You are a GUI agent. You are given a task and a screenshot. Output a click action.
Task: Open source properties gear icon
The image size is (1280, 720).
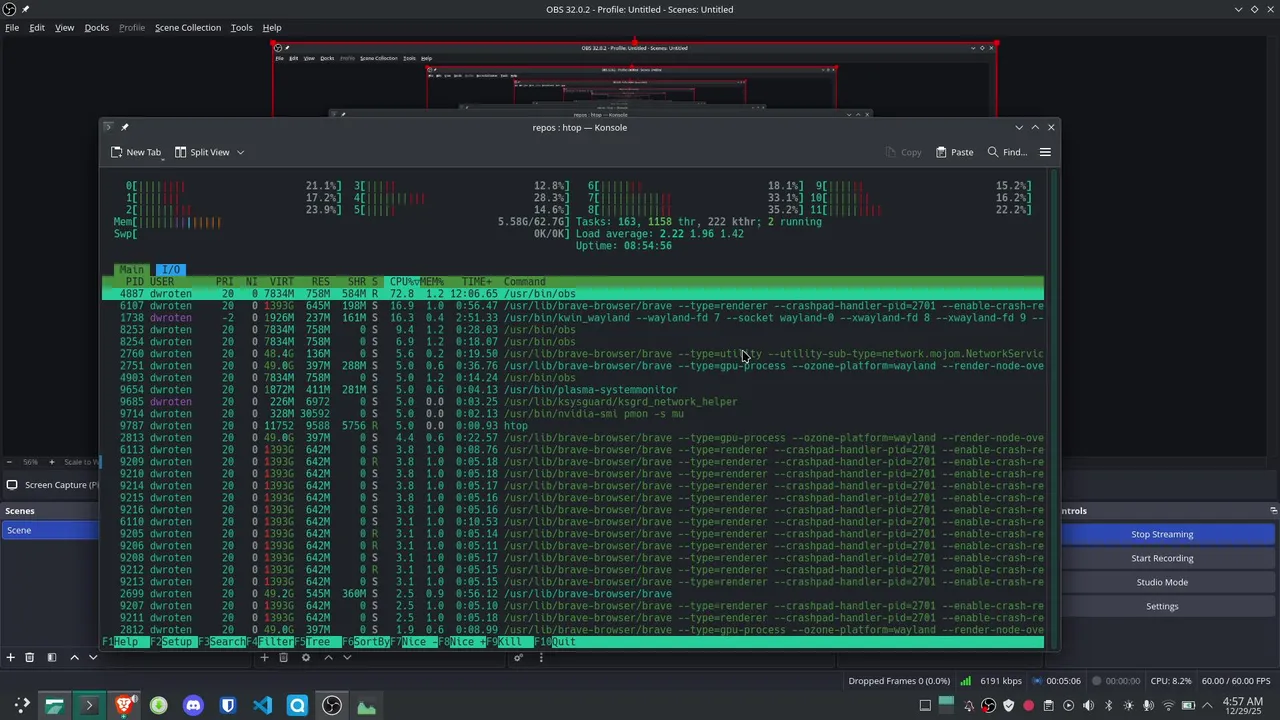tap(306, 657)
